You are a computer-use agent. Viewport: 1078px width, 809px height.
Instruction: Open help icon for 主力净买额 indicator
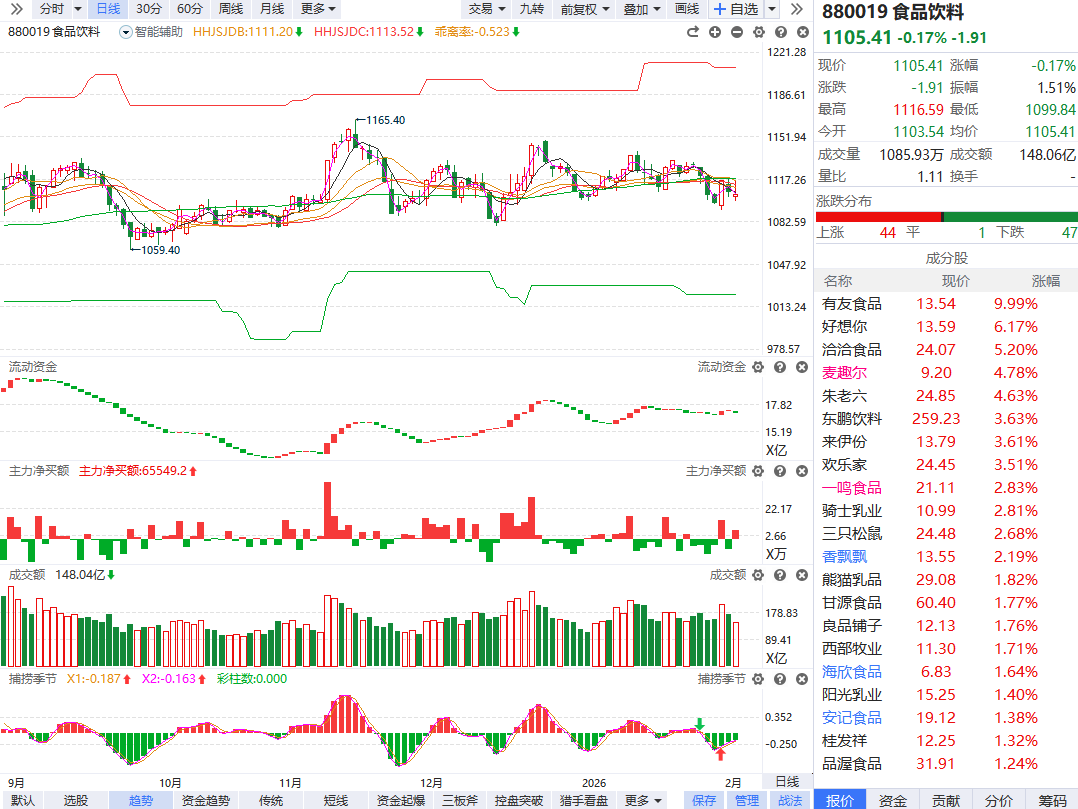pyautogui.click(x=779, y=471)
